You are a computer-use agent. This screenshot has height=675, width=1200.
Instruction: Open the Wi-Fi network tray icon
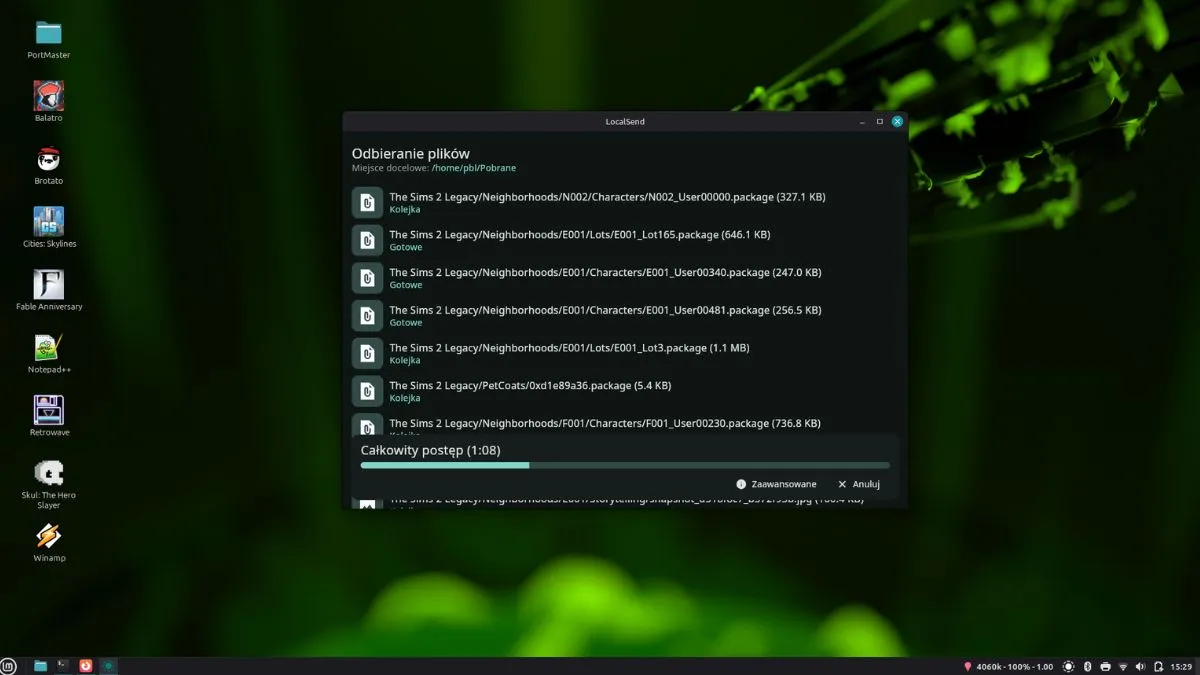click(x=1123, y=666)
